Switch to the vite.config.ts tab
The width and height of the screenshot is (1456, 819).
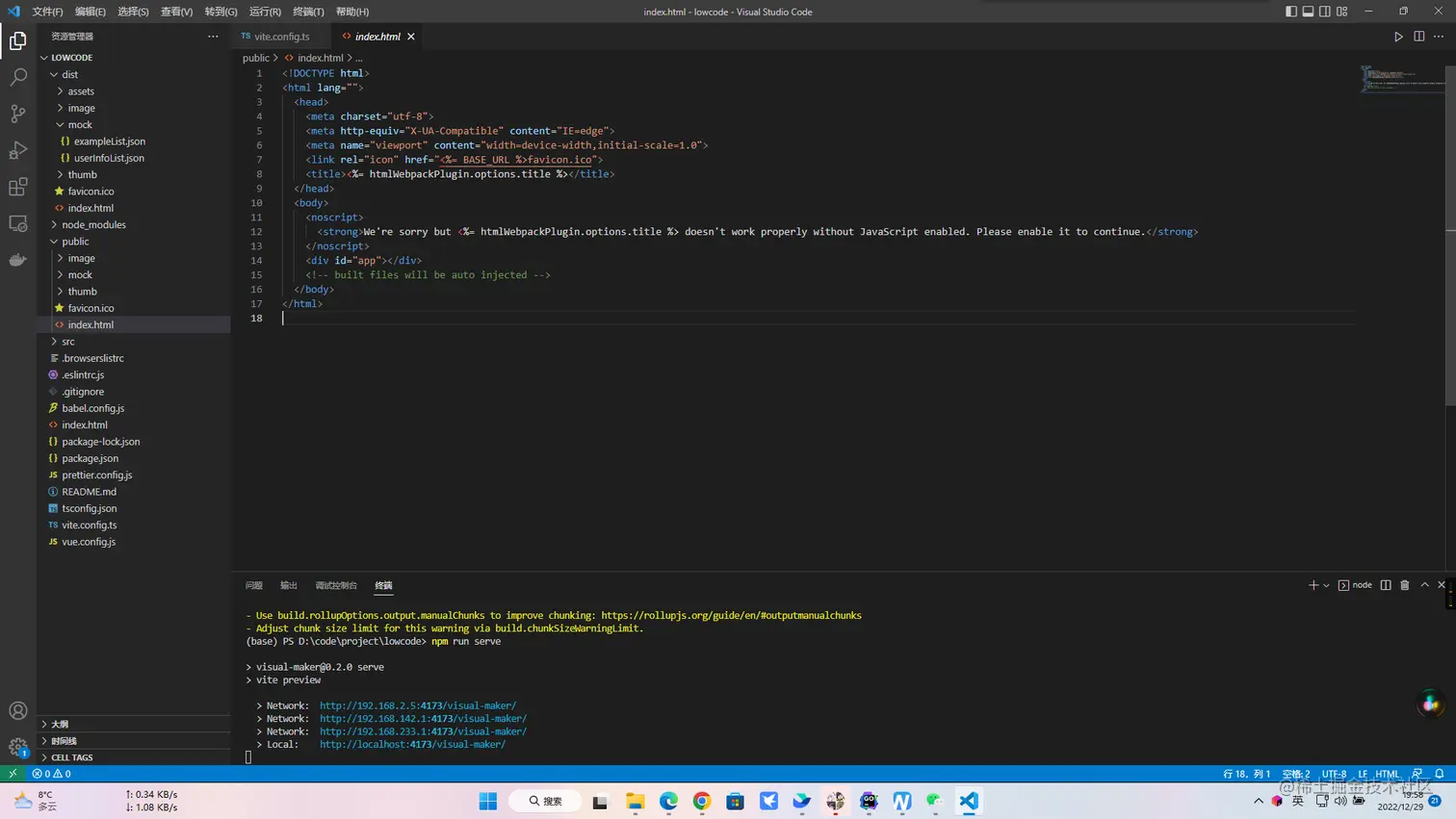click(281, 37)
